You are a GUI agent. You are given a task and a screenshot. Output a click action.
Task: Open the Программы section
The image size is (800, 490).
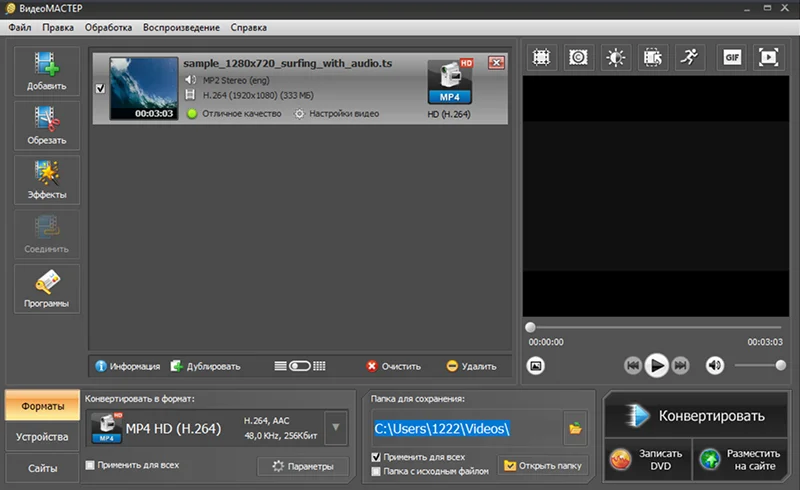(x=46, y=289)
